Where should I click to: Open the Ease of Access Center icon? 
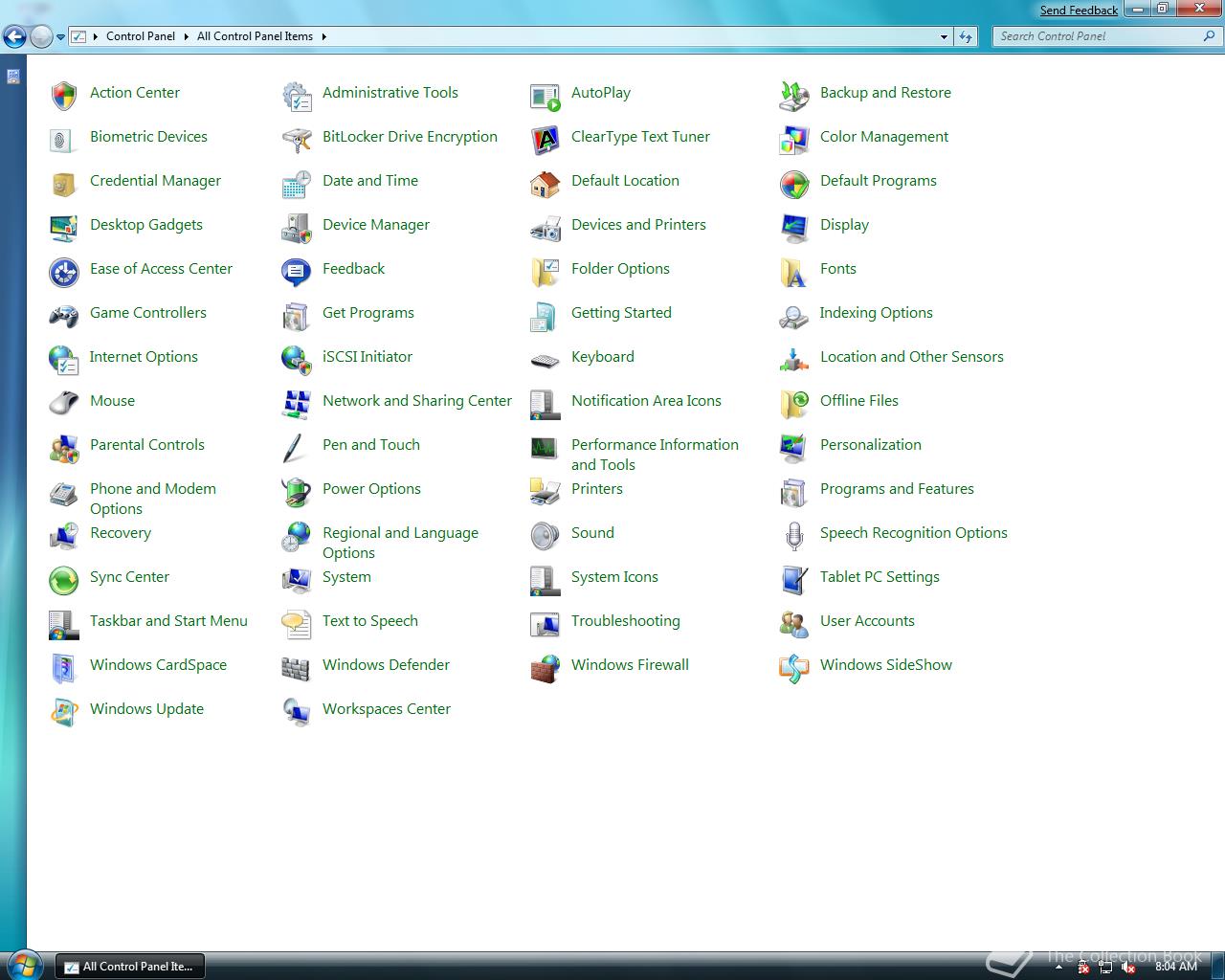click(x=64, y=272)
